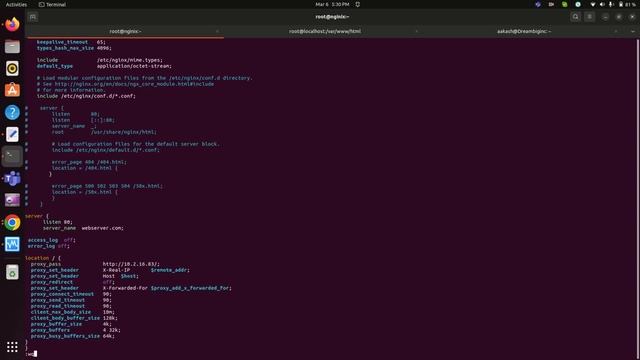The width and height of the screenshot is (640, 360).
Task: Click terminal vertical scrollbar
Action: point(638,199)
